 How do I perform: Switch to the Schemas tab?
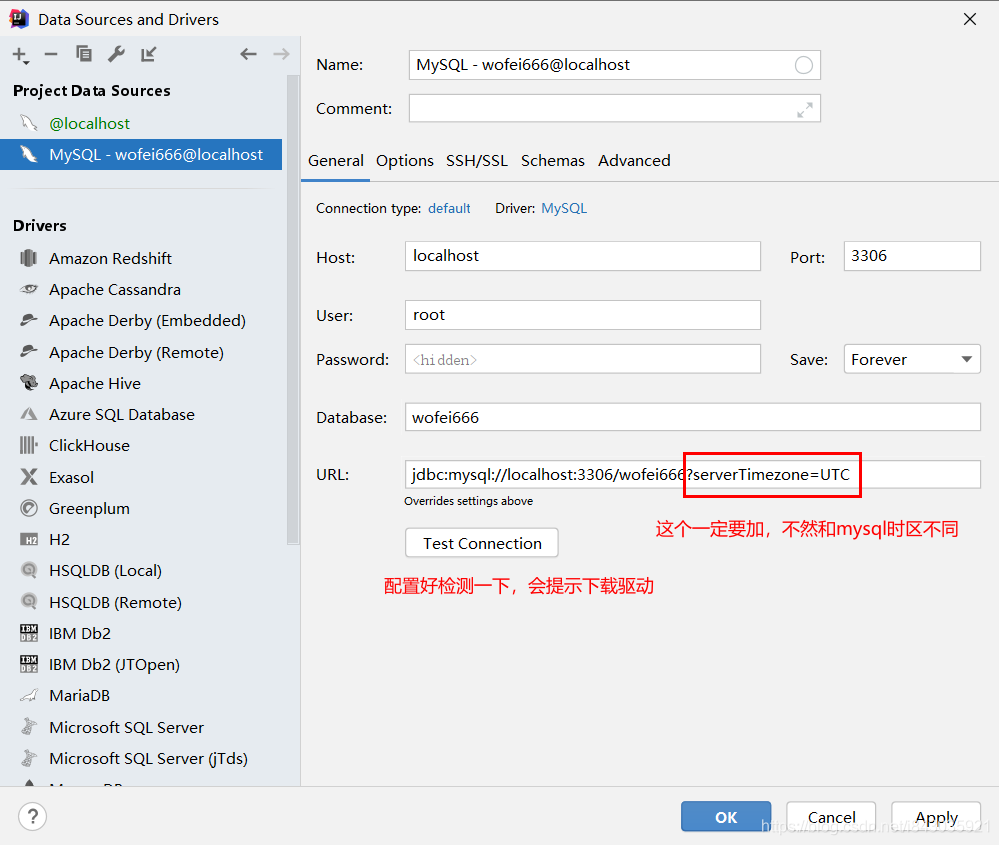pos(552,160)
